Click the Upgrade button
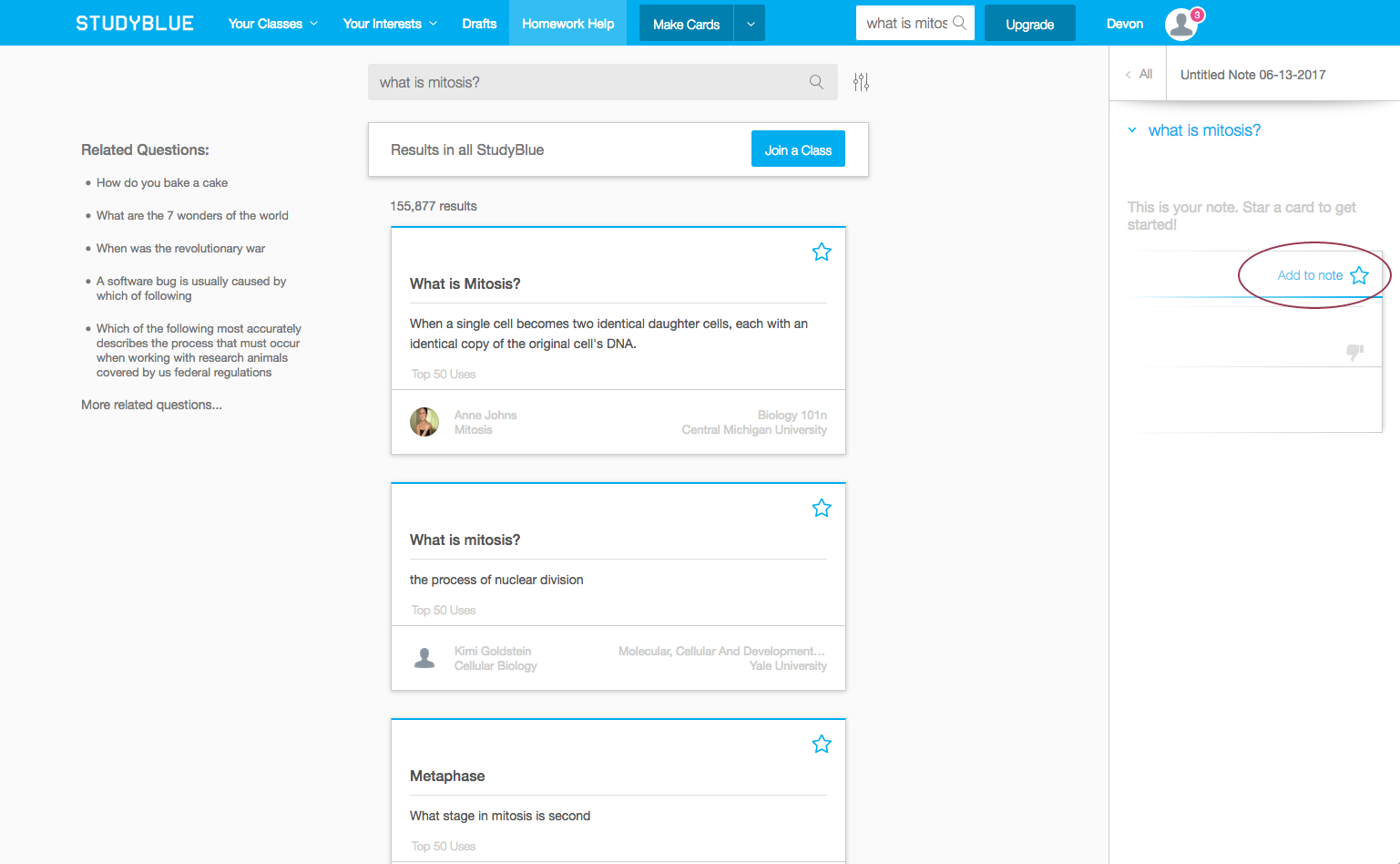Viewport: 1400px width, 864px height. pyautogui.click(x=1029, y=25)
